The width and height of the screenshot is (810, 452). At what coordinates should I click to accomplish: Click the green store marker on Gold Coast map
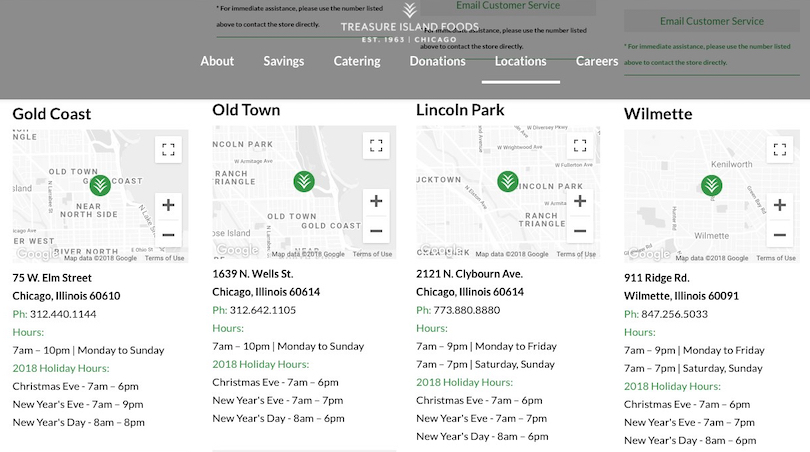[100, 185]
